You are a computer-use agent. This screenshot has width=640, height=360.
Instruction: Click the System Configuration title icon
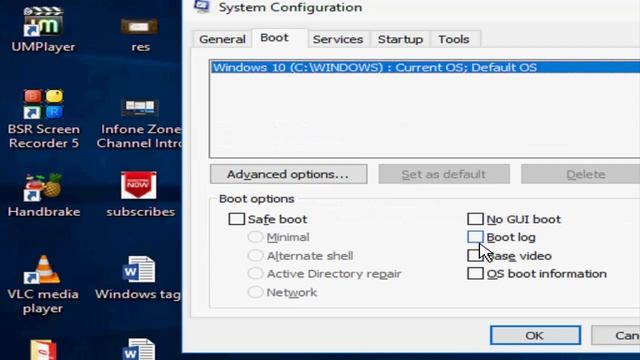tap(202, 6)
